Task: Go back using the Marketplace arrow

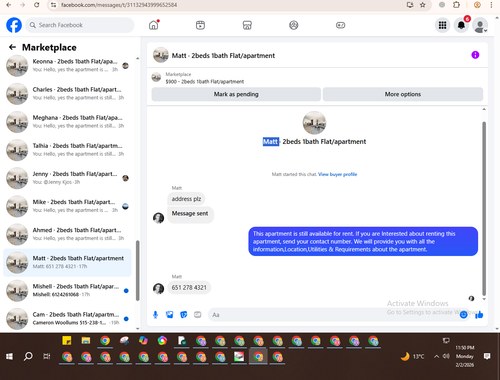Action: tap(12, 47)
